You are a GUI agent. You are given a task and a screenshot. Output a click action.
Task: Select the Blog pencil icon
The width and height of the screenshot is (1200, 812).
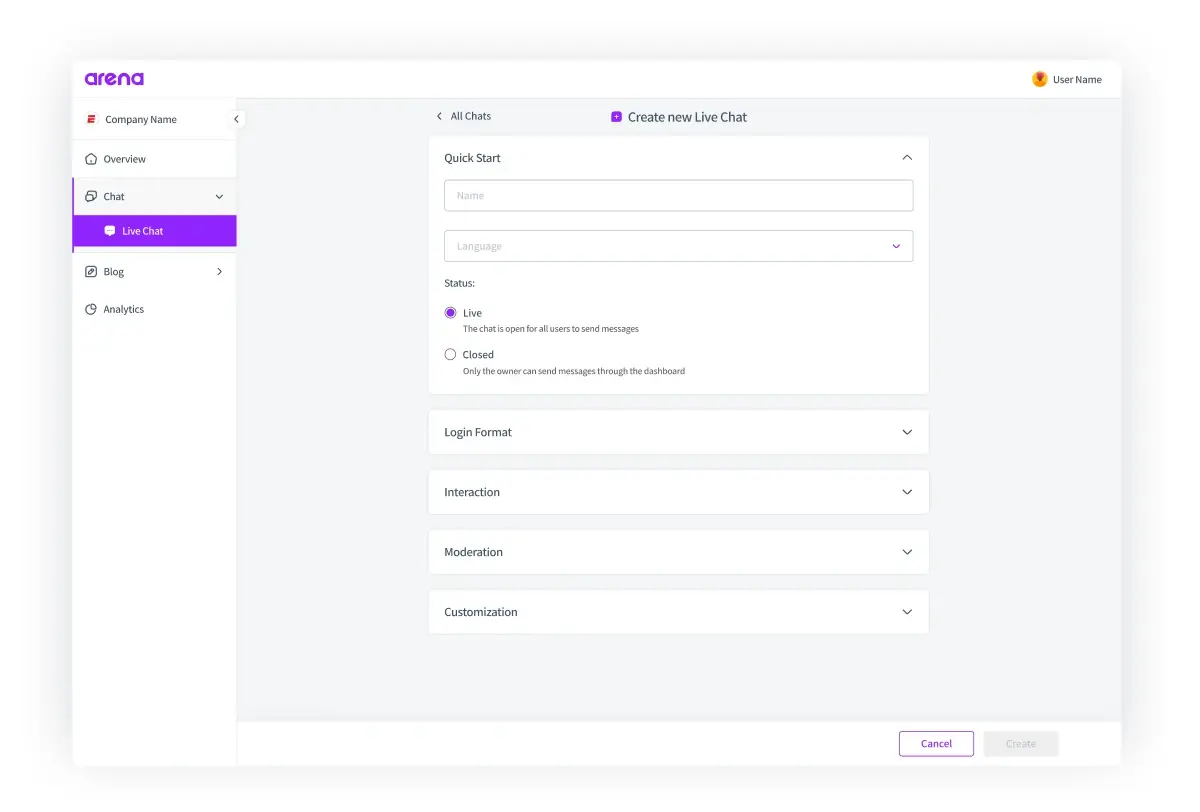click(x=91, y=271)
